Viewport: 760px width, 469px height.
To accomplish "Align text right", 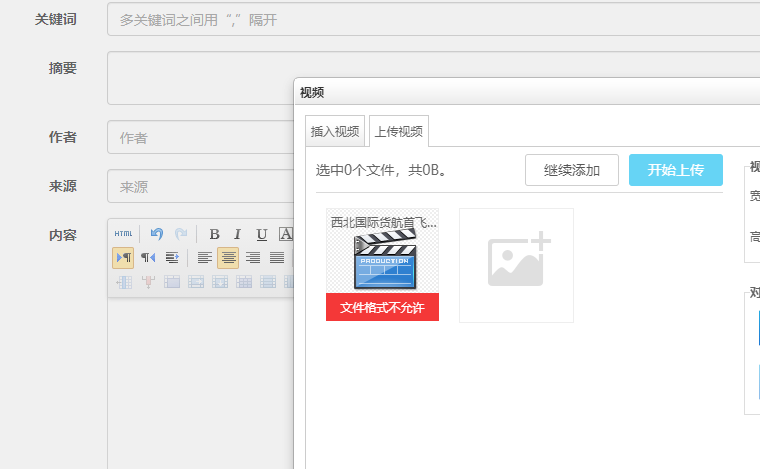I will pos(252,258).
